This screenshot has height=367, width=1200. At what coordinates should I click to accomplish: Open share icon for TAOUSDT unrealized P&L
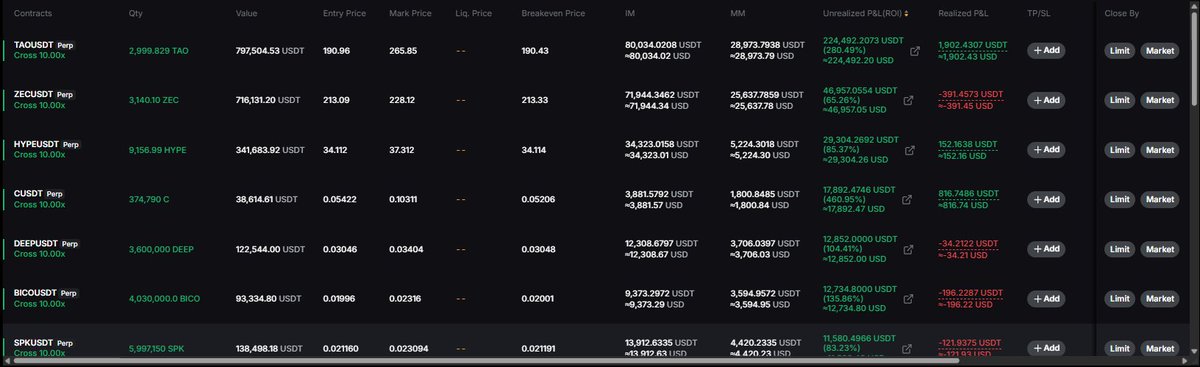point(915,50)
